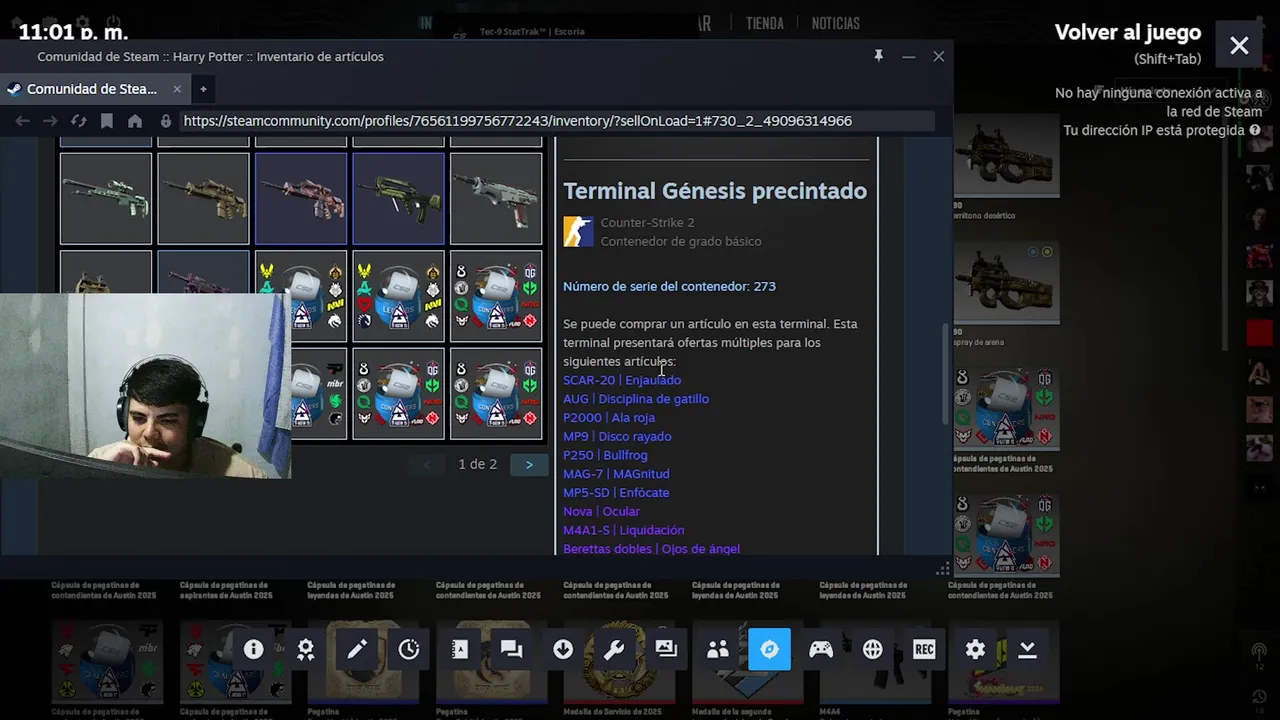Click Volver al juego button

click(x=1128, y=32)
